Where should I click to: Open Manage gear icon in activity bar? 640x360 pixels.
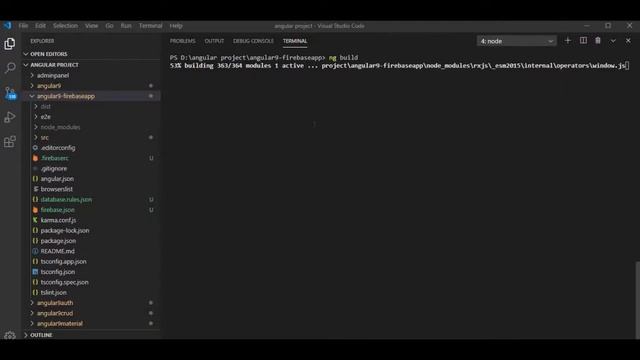click(x=10, y=335)
